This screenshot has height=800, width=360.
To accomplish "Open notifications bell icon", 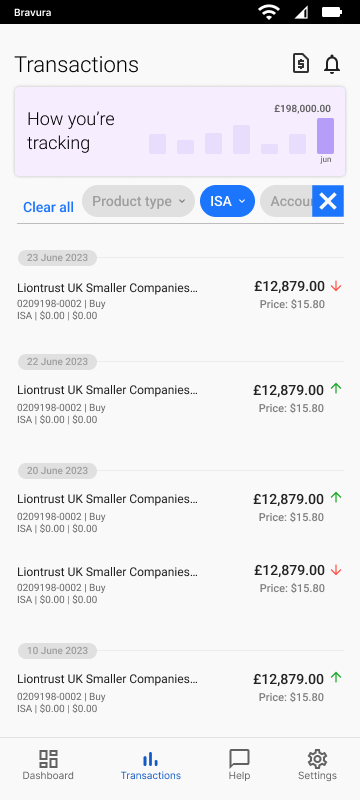I will point(332,64).
